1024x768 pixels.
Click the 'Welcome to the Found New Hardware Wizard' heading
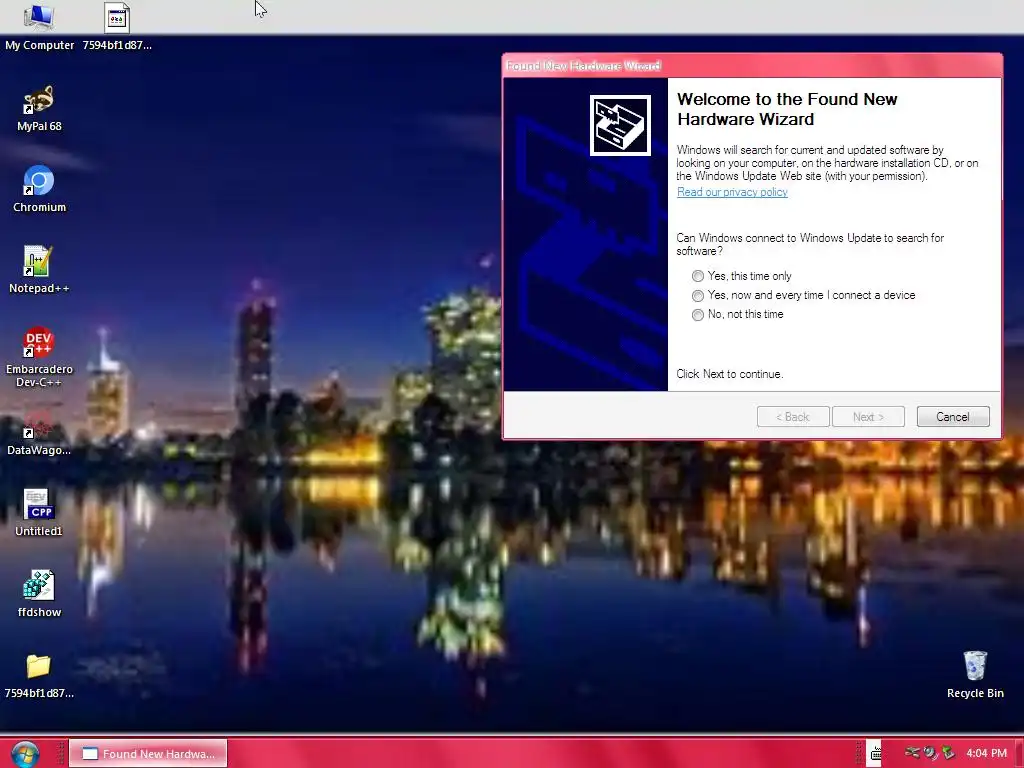pyautogui.click(x=787, y=109)
